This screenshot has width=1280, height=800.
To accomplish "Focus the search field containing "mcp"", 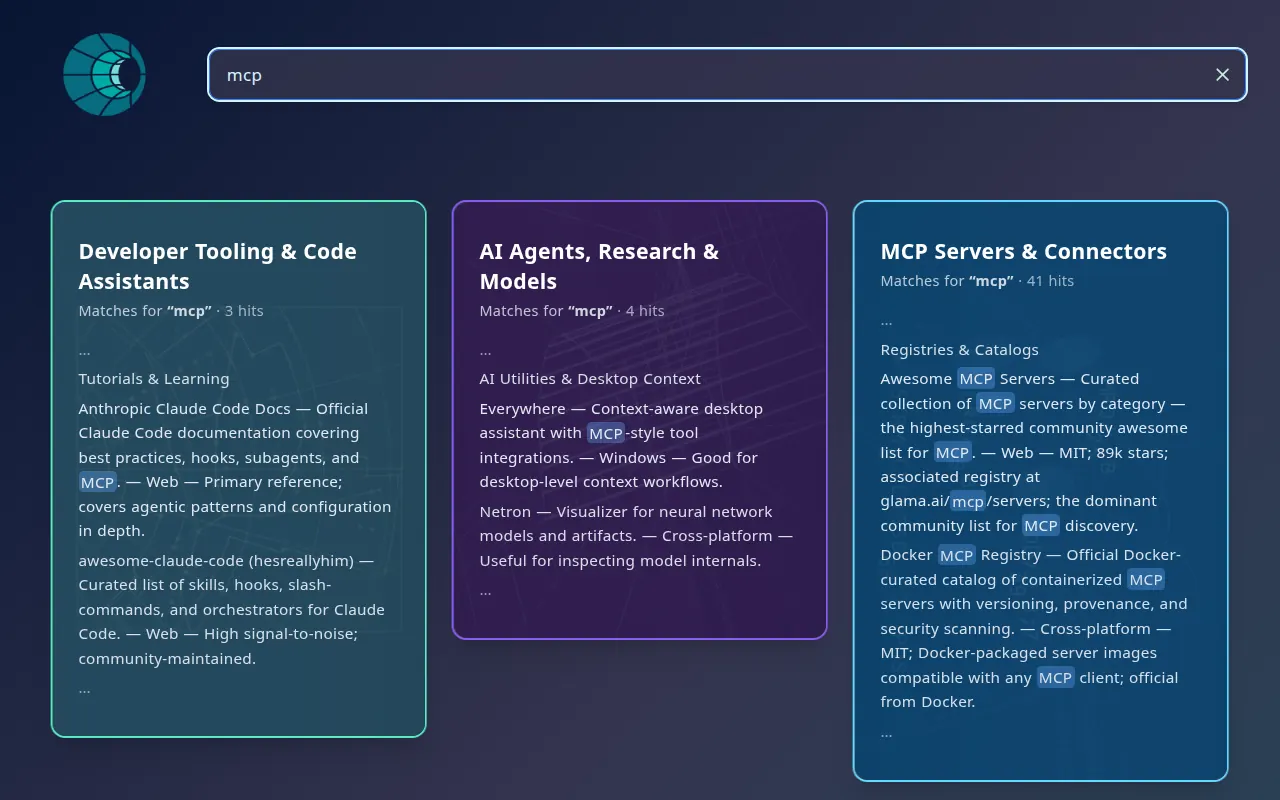I will pos(727,75).
